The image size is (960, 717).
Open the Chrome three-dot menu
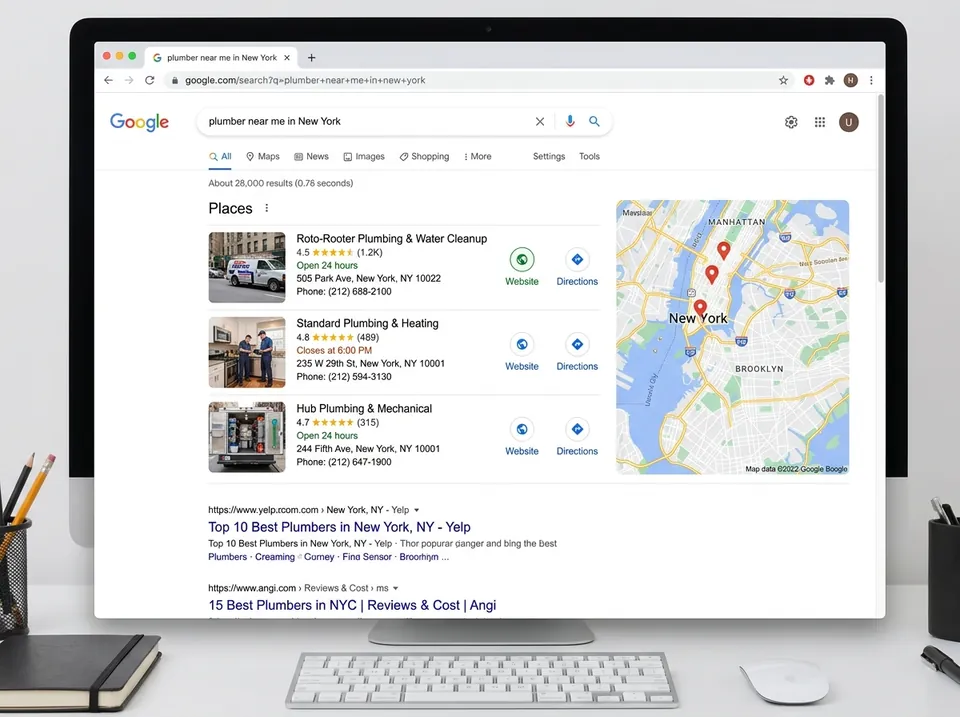[871, 80]
